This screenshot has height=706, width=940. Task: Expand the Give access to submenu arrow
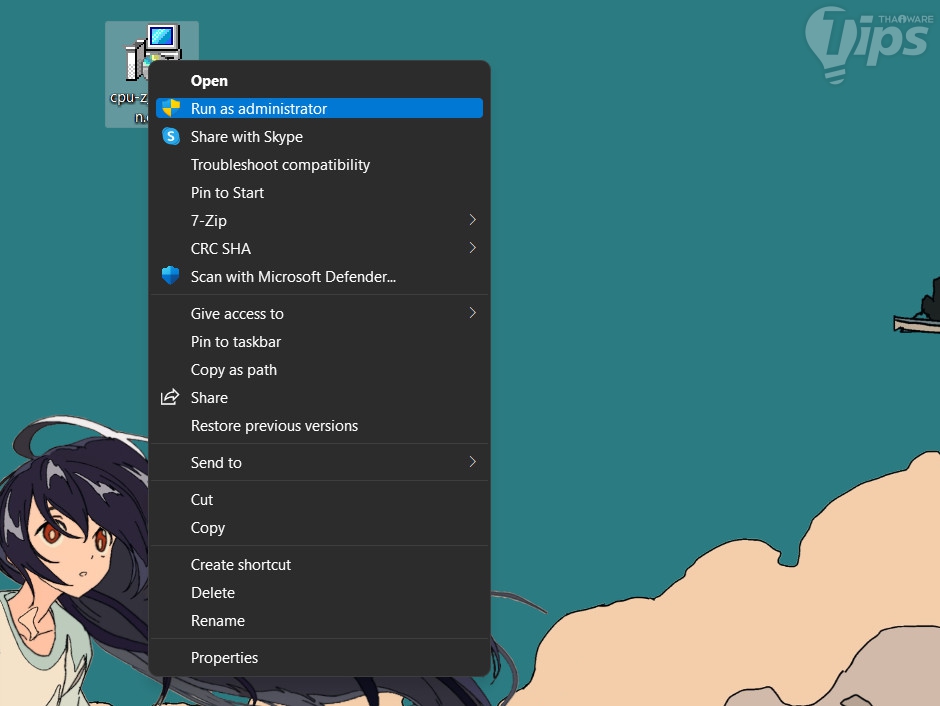472,313
